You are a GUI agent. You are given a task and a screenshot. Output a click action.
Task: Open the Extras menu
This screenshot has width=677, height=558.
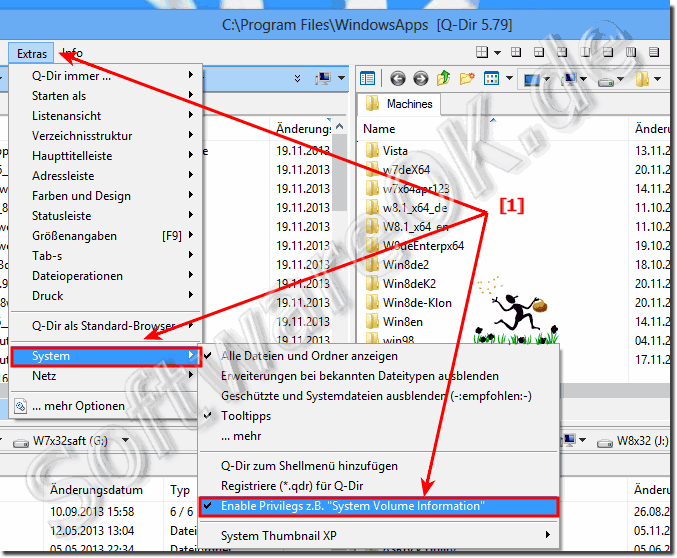(x=32, y=54)
